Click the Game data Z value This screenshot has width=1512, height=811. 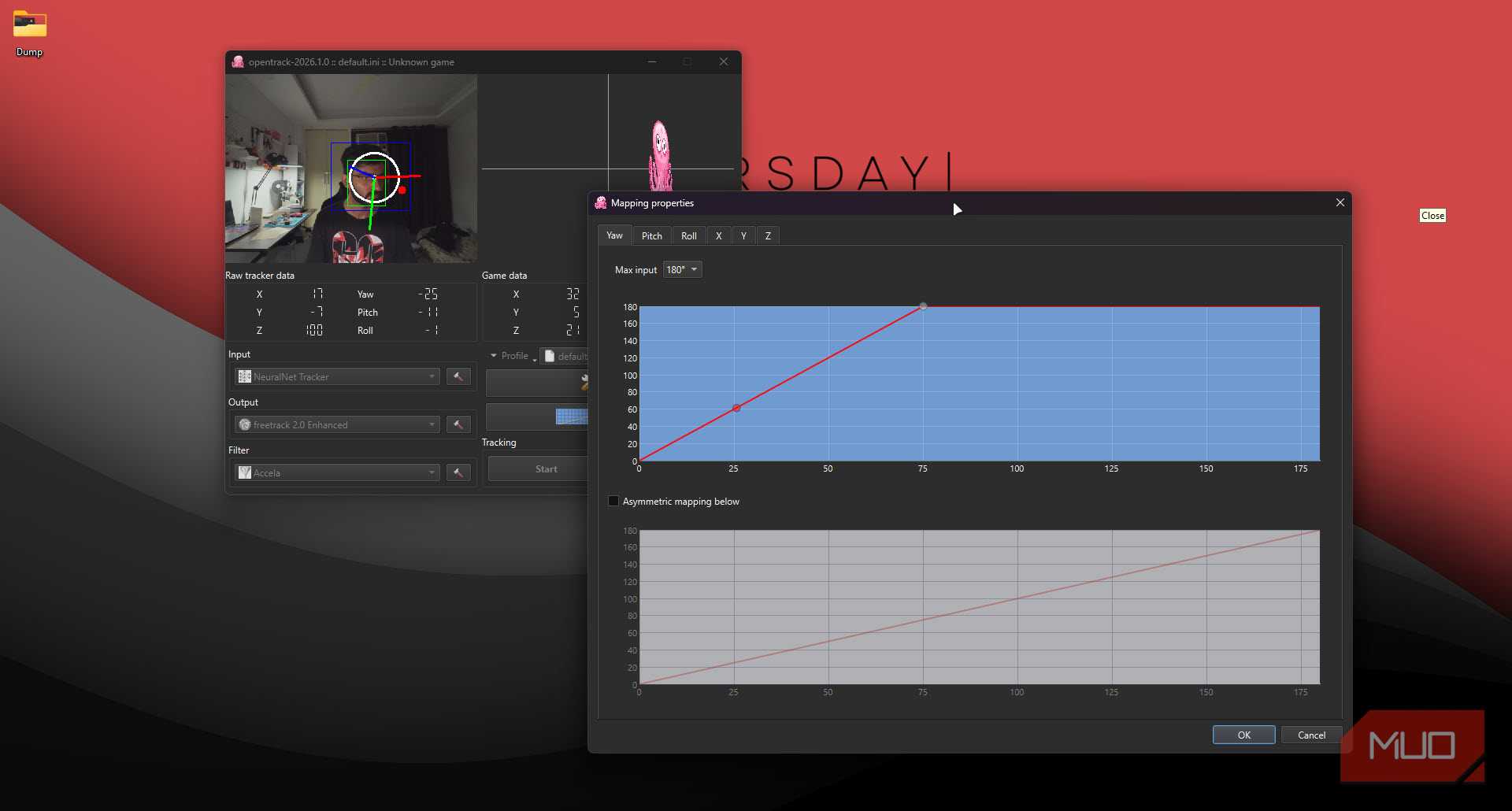point(573,330)
